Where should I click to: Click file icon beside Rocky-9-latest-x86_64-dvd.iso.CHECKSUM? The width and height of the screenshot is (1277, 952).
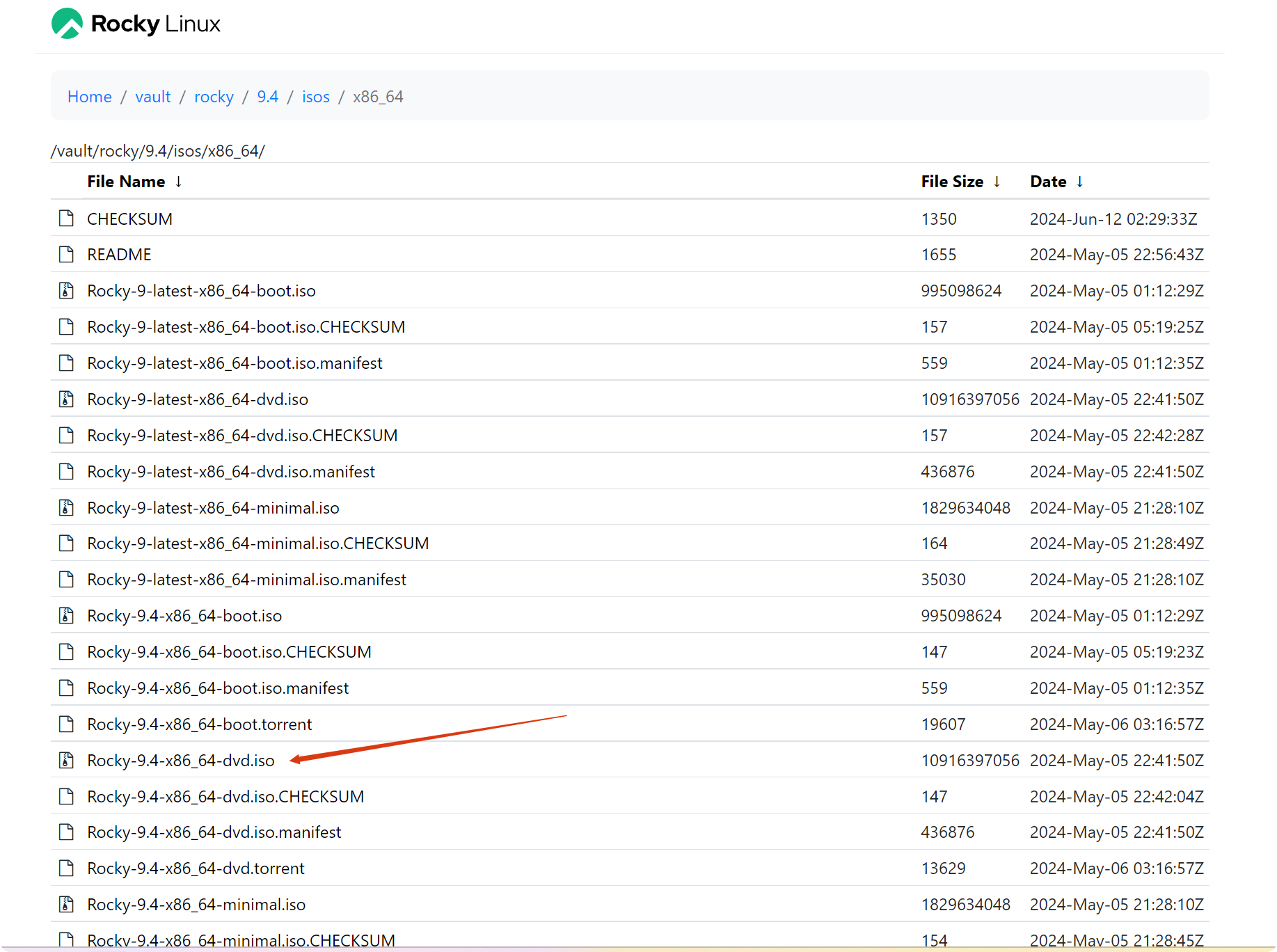click(66, 436)
